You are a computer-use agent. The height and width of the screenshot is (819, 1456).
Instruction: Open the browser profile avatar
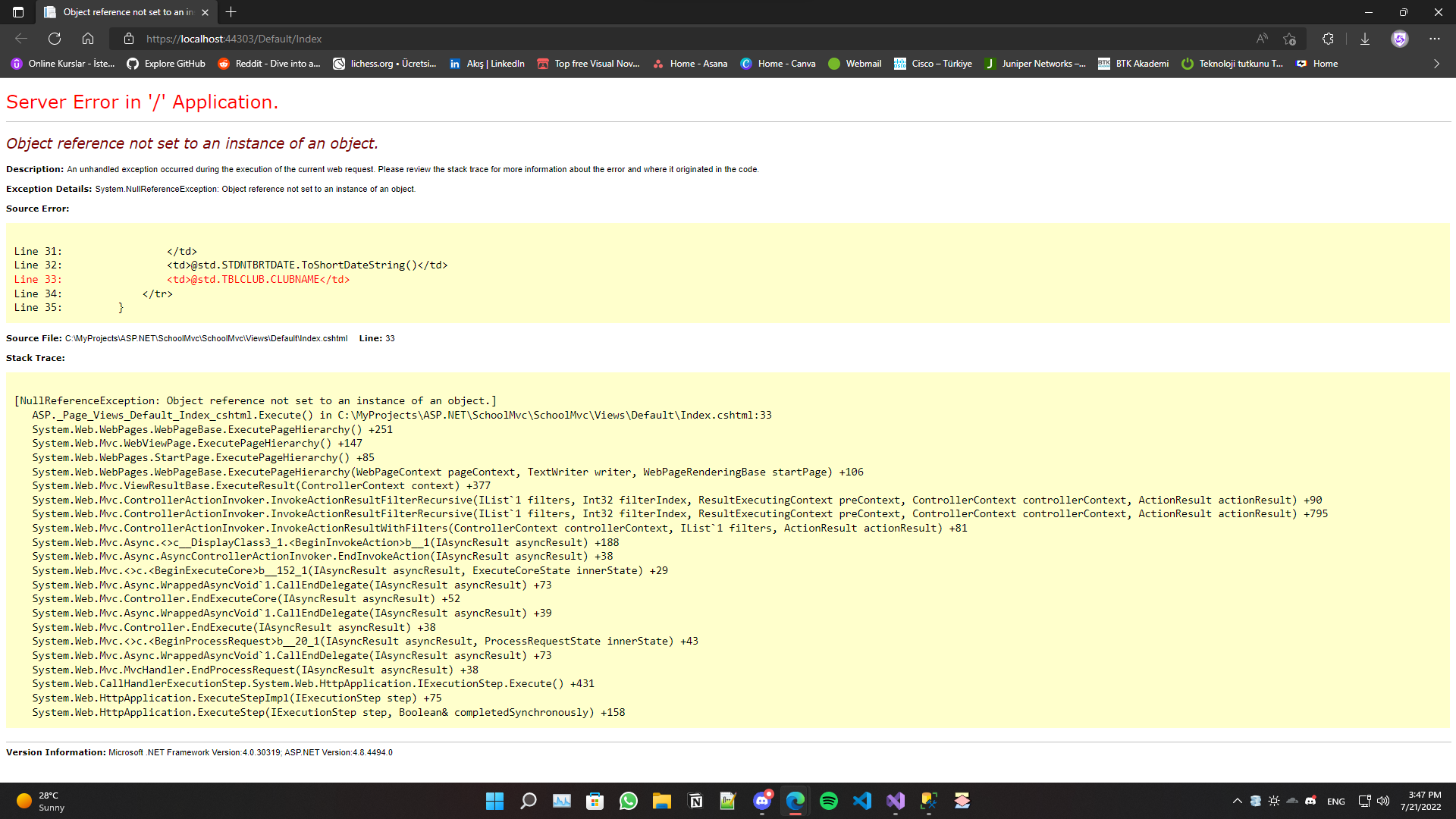point(1400,39)
